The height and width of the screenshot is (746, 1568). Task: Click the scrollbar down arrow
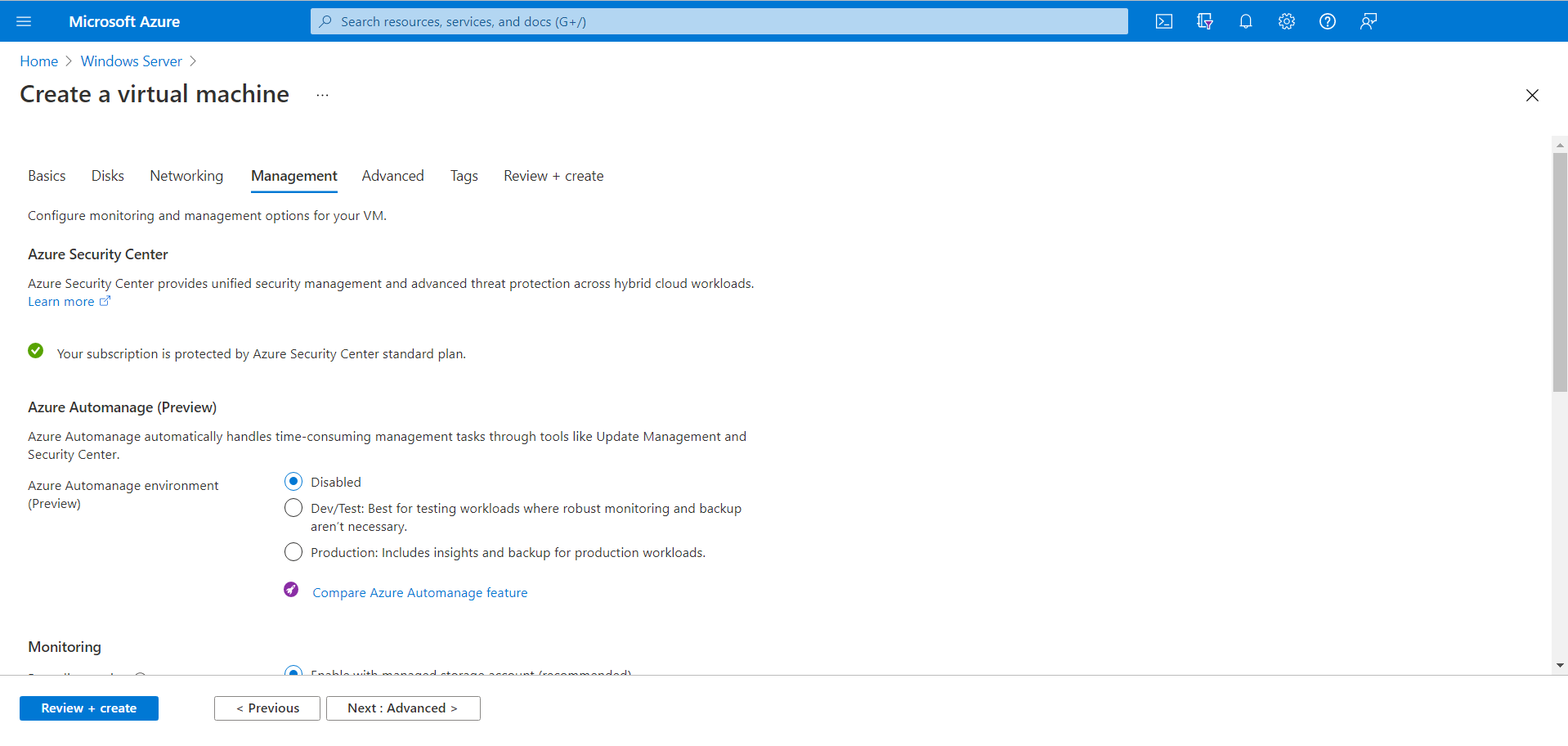pyautogui.click(x=1560, y=666)
